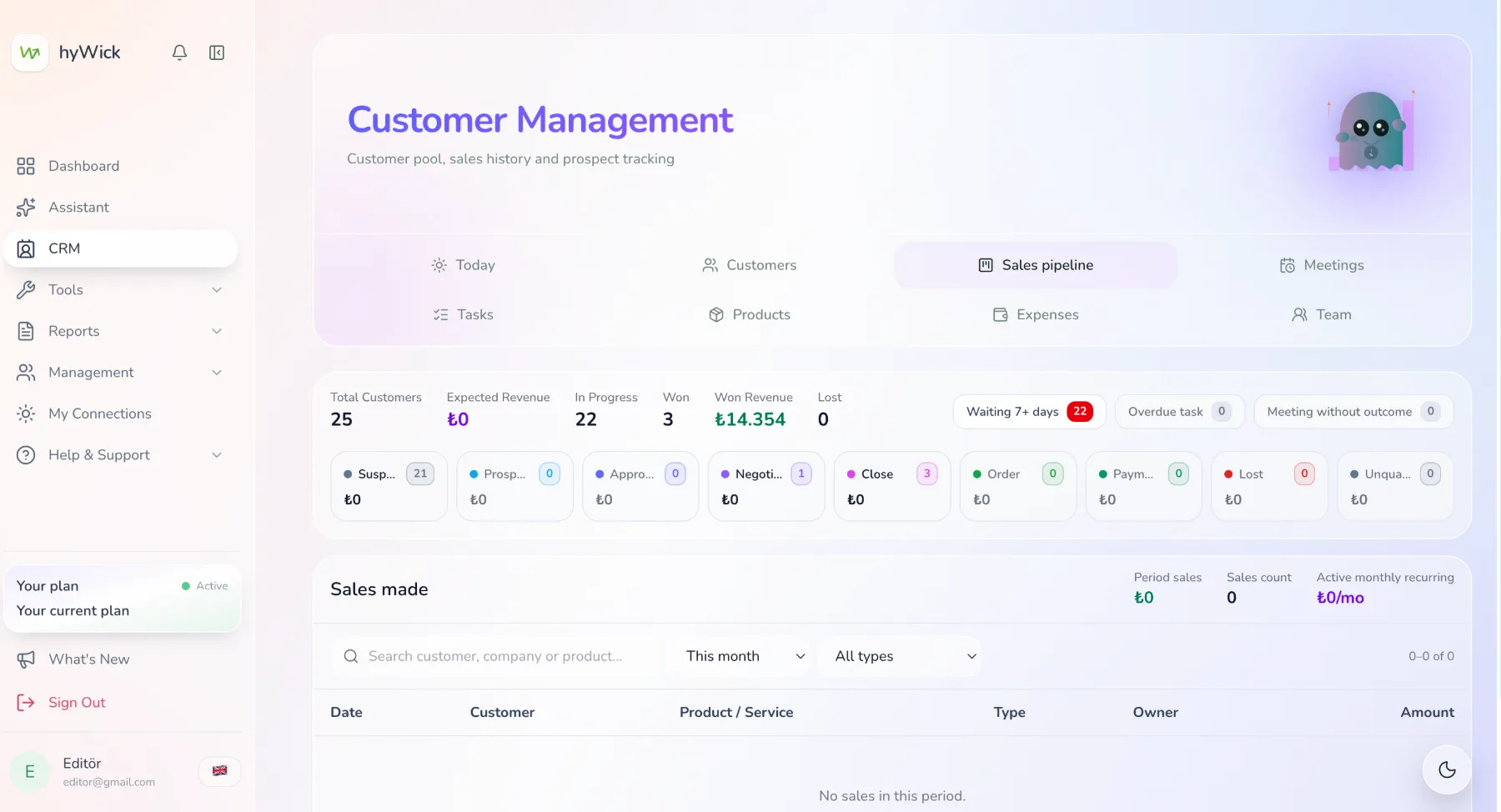Click the Your plan card
Image resolution: width=1501 pixels, height=812 pixels.
(x=123, y=599)
